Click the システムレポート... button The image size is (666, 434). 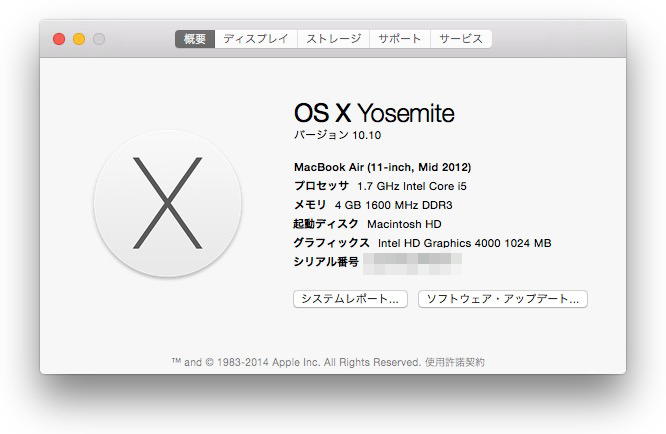[x=350, y=299]
